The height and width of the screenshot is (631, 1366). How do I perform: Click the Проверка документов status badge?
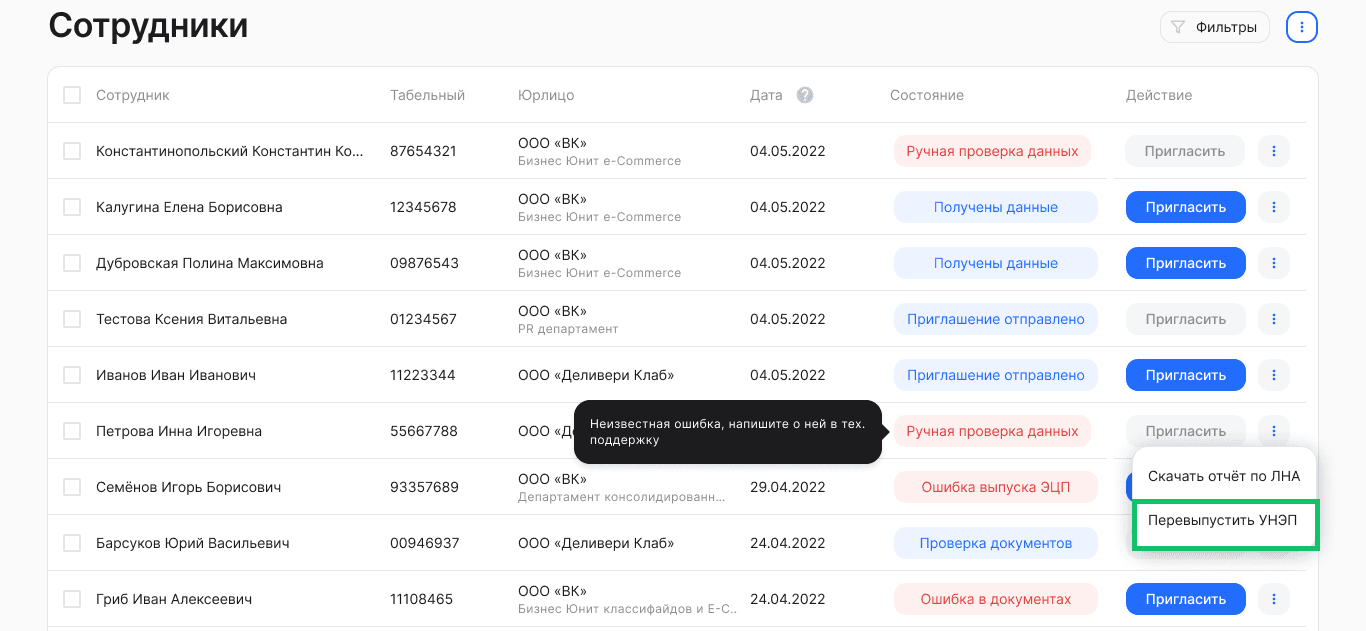coord(996,543)
